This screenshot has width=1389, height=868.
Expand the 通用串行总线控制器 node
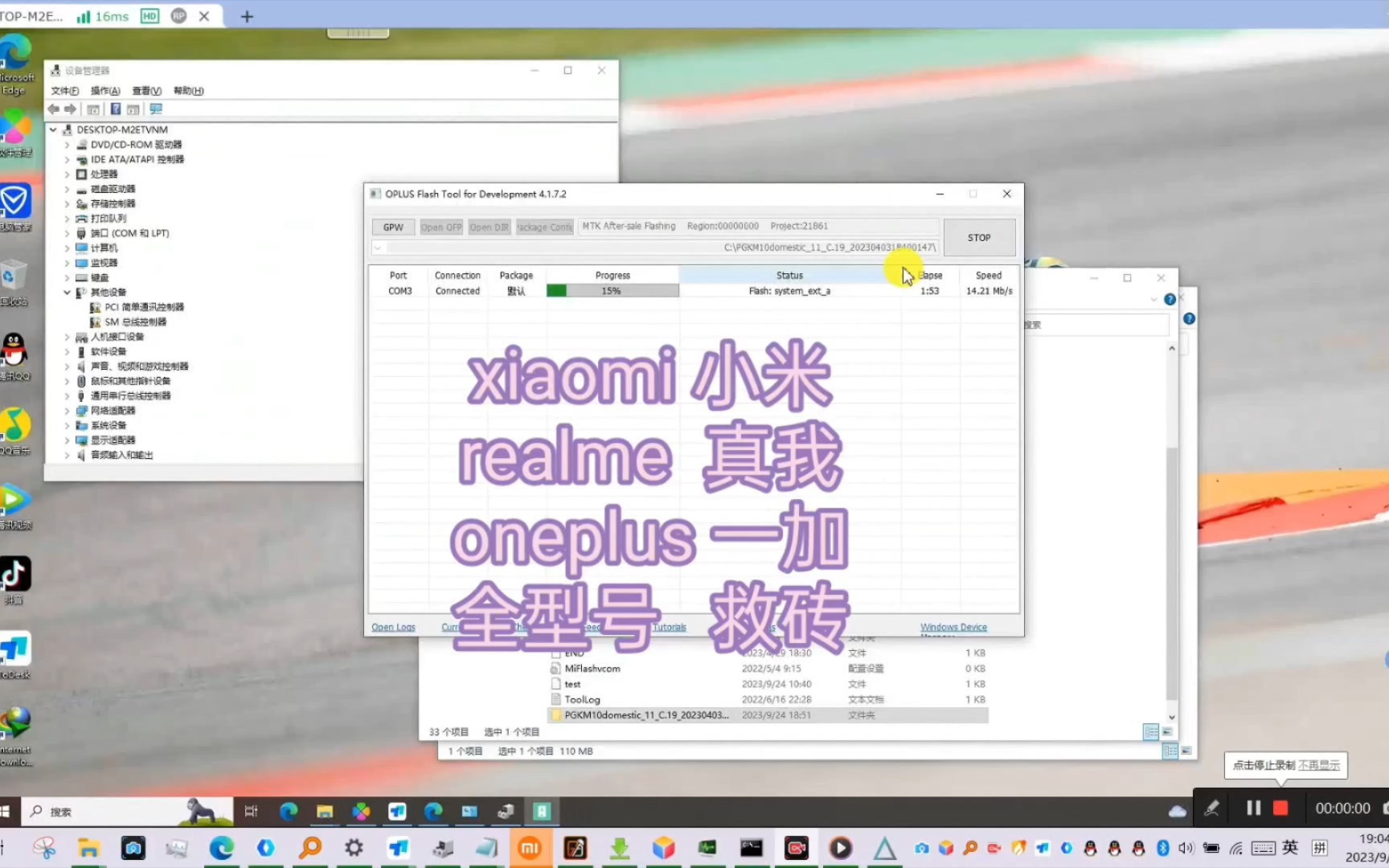click(x=67, y=396)
